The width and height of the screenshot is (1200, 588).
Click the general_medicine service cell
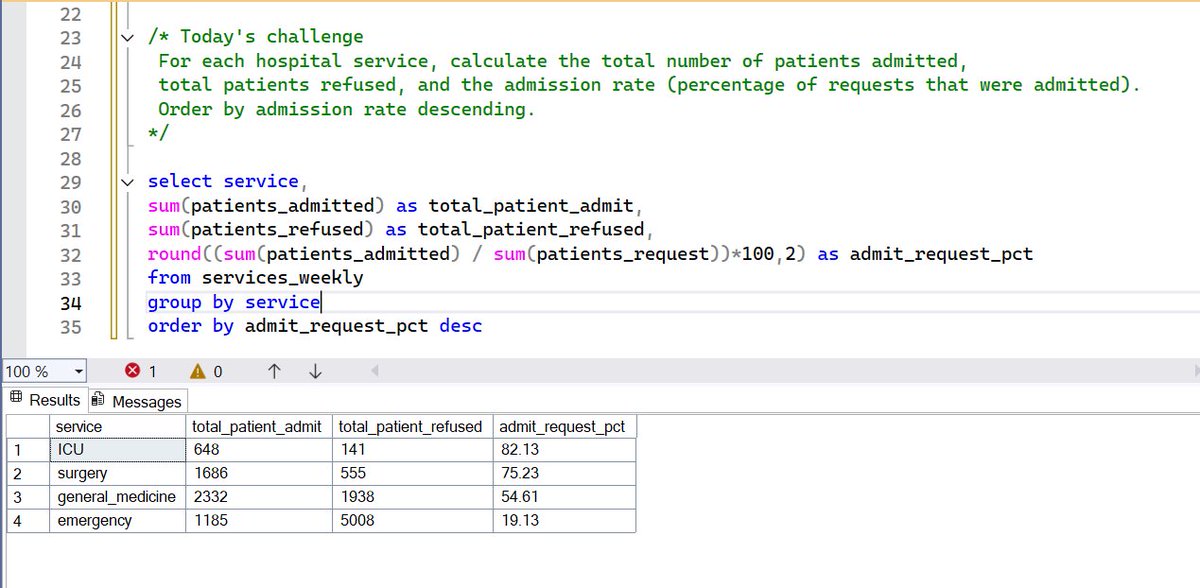tap(119, 497)
